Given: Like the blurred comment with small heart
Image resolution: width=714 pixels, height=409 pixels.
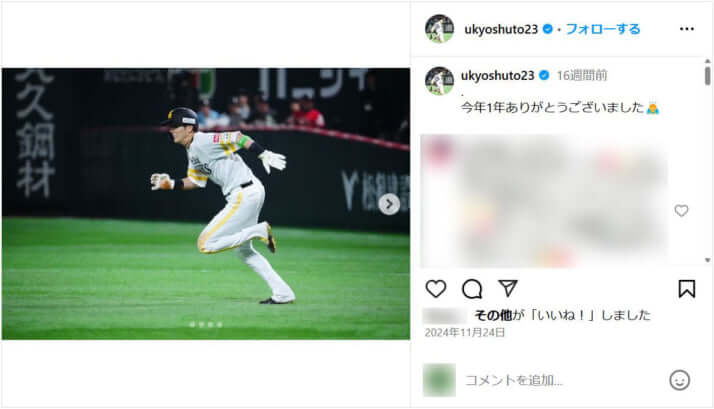Looking at the screenshot, I should point(681,210).
